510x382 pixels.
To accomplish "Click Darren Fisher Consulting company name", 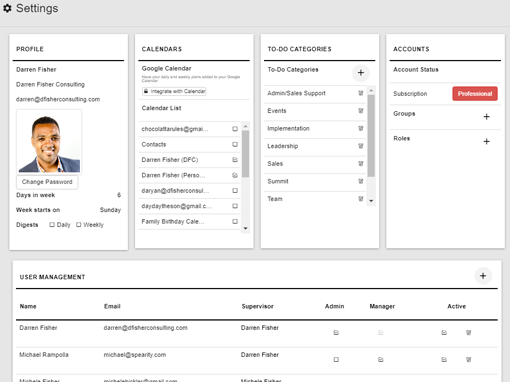I will click(50, 84).
